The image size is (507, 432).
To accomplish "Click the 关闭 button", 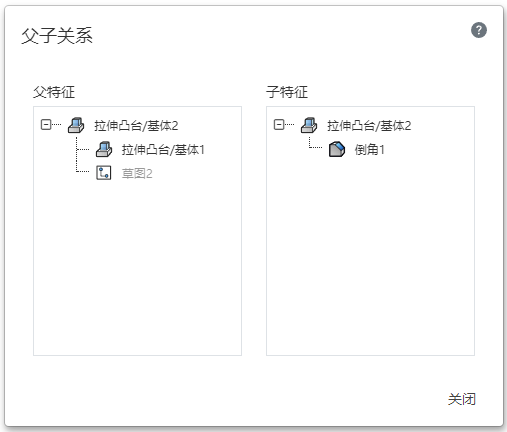I will point(462,399).
